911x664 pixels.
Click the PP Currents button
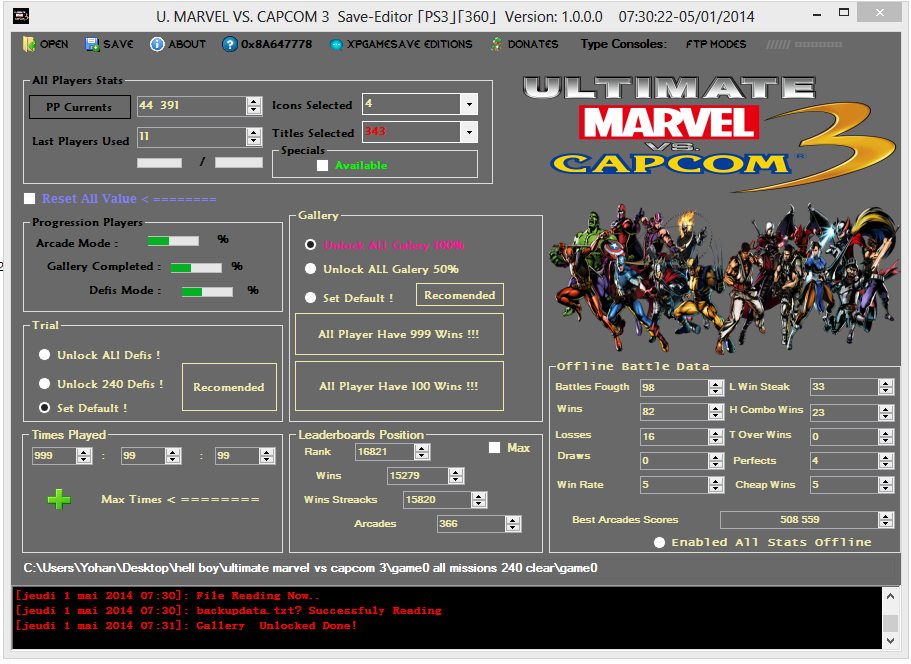(x=81, y=107)
